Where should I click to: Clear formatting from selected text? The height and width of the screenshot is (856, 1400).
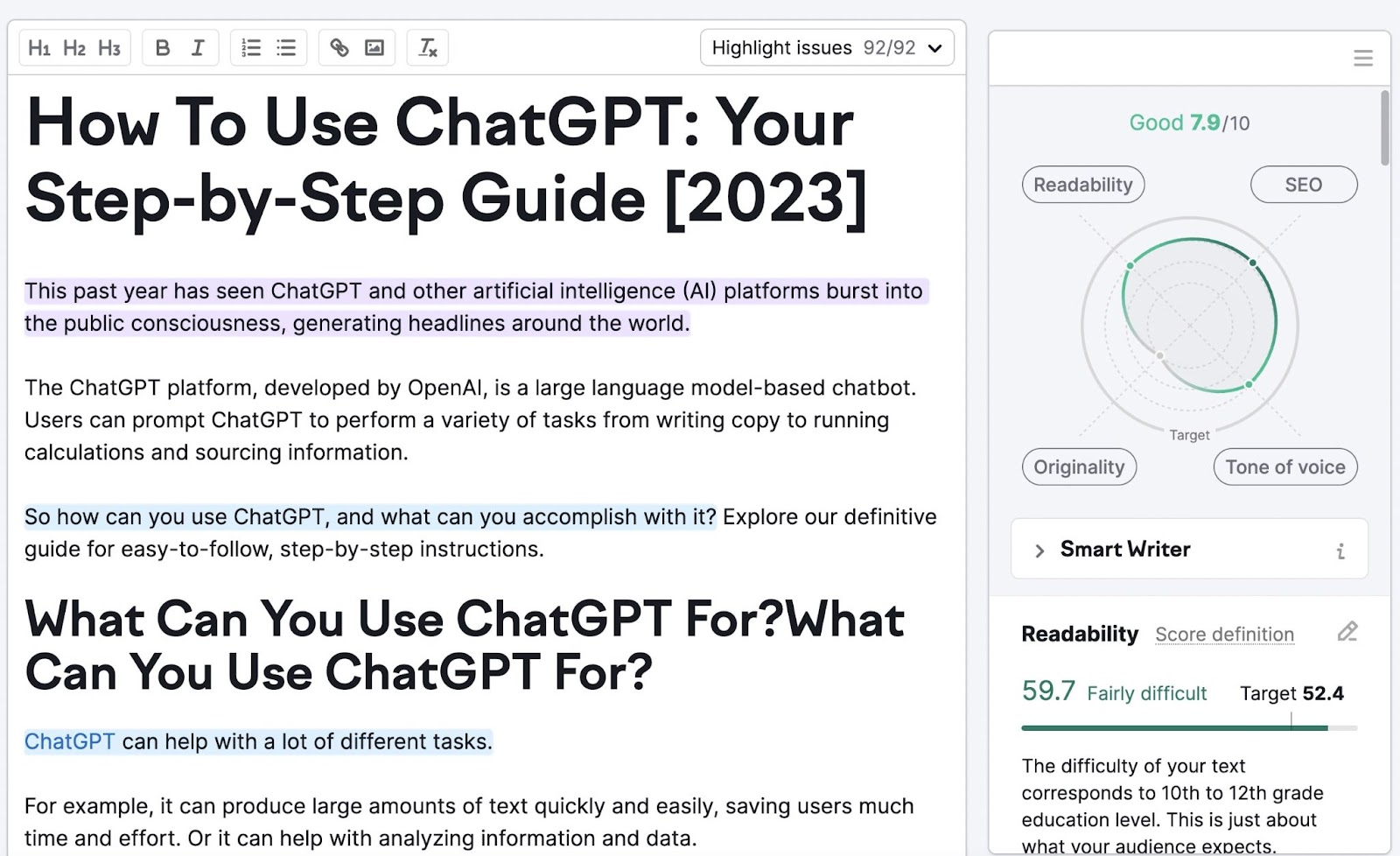click(x=427, y=48)
